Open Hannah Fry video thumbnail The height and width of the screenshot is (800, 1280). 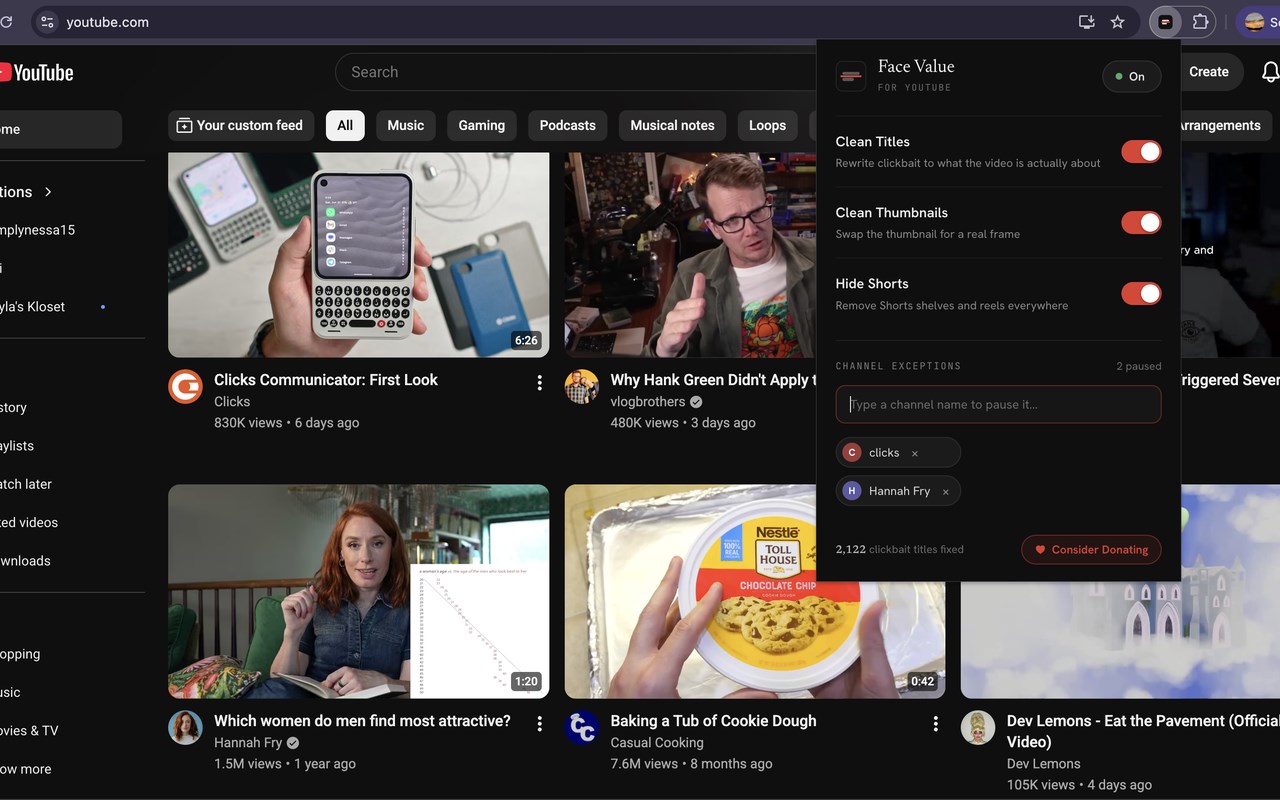358,591
